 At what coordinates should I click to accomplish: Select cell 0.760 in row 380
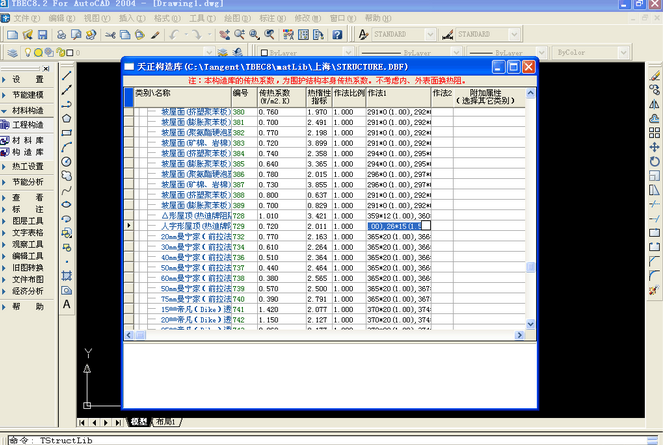tap(282, 112)
